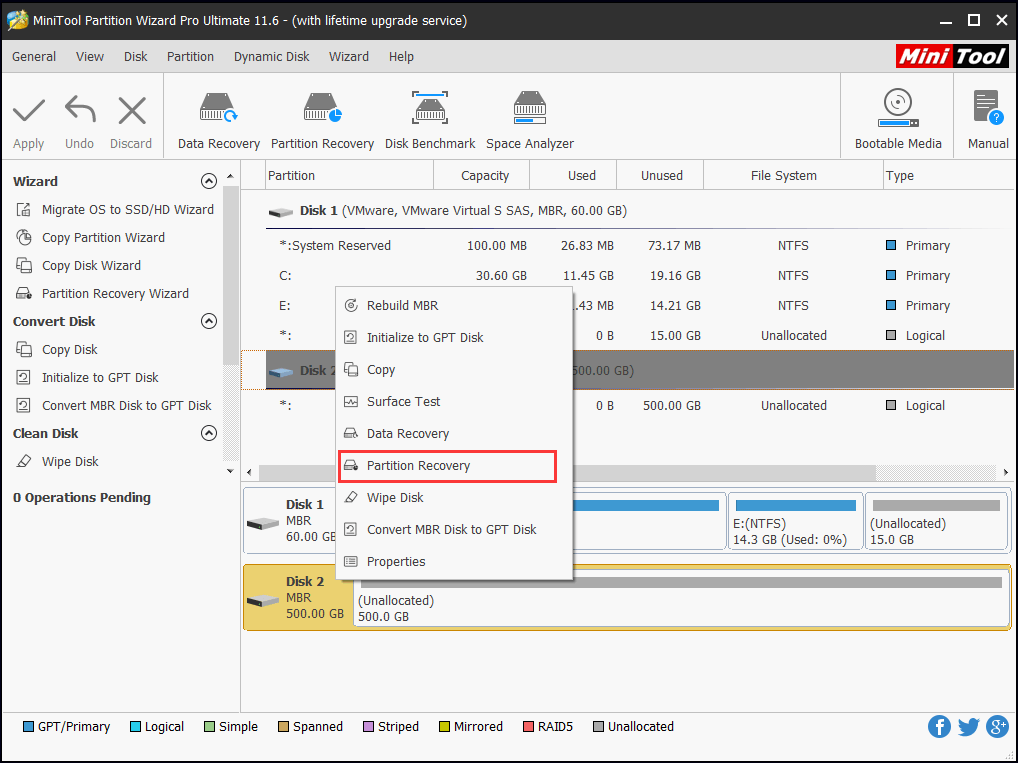1018x763 pixels.
Task: Open Partition Recovery Wizard in sidebar
Action: point(102,294)
